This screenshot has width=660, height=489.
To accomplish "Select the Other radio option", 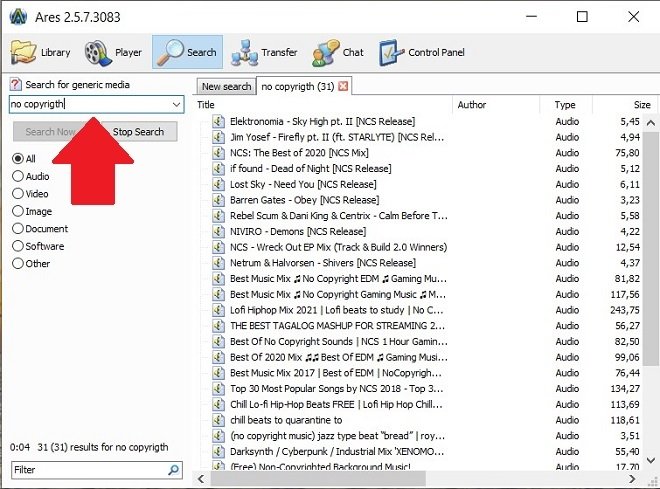I will coord(18,263).
